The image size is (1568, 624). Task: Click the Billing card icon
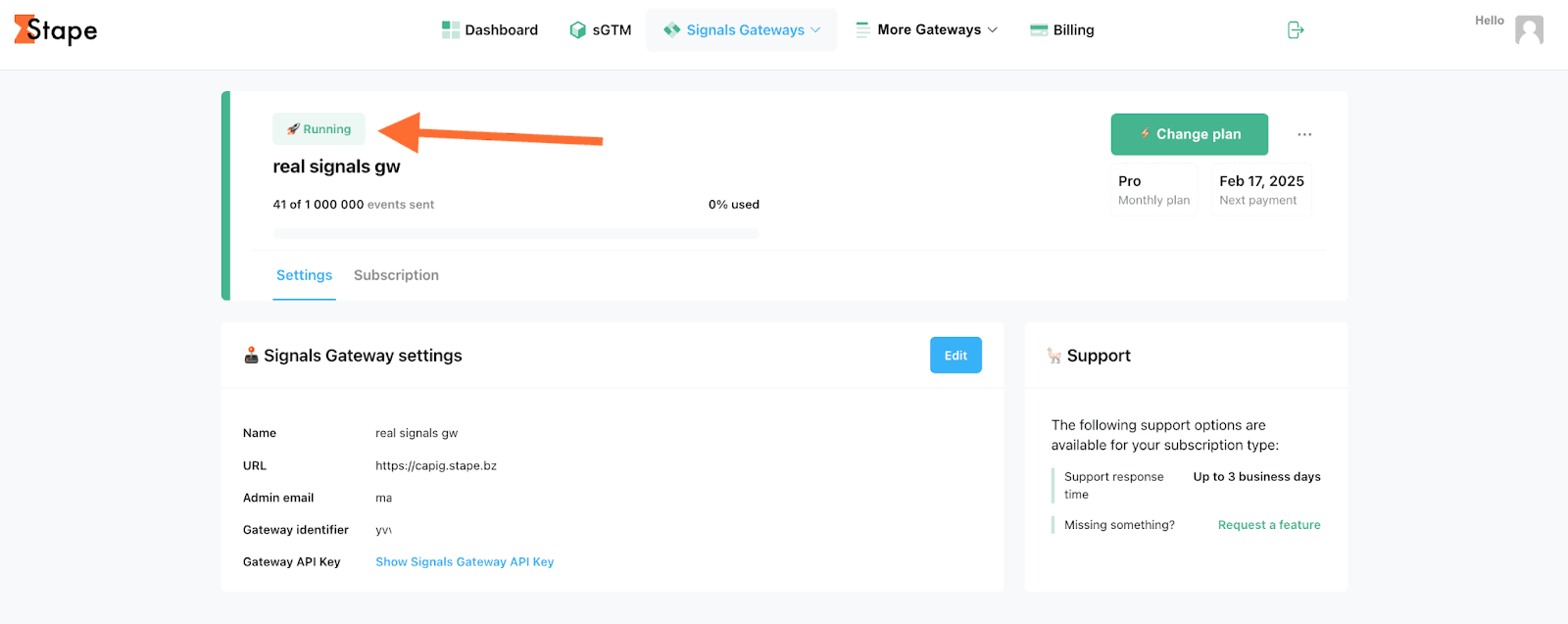coord(1039,30)
